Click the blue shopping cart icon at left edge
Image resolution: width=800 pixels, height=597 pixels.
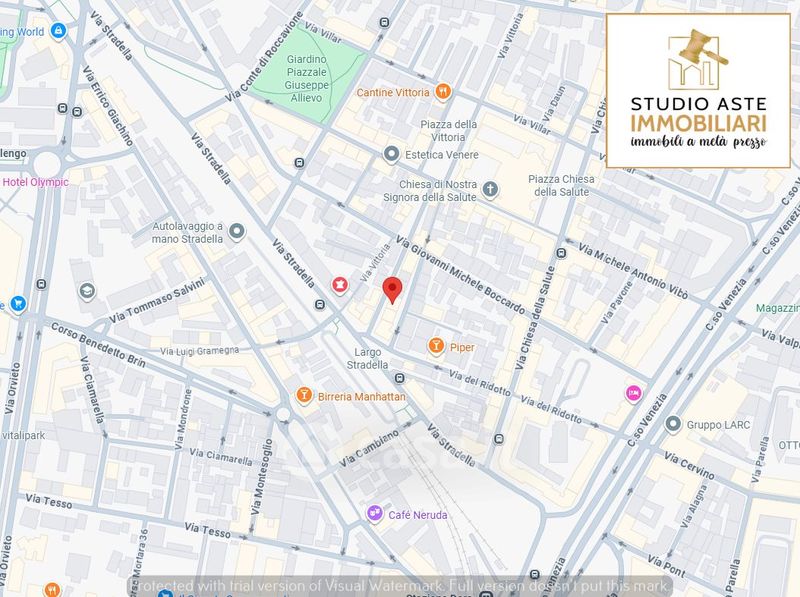(16, 304)
